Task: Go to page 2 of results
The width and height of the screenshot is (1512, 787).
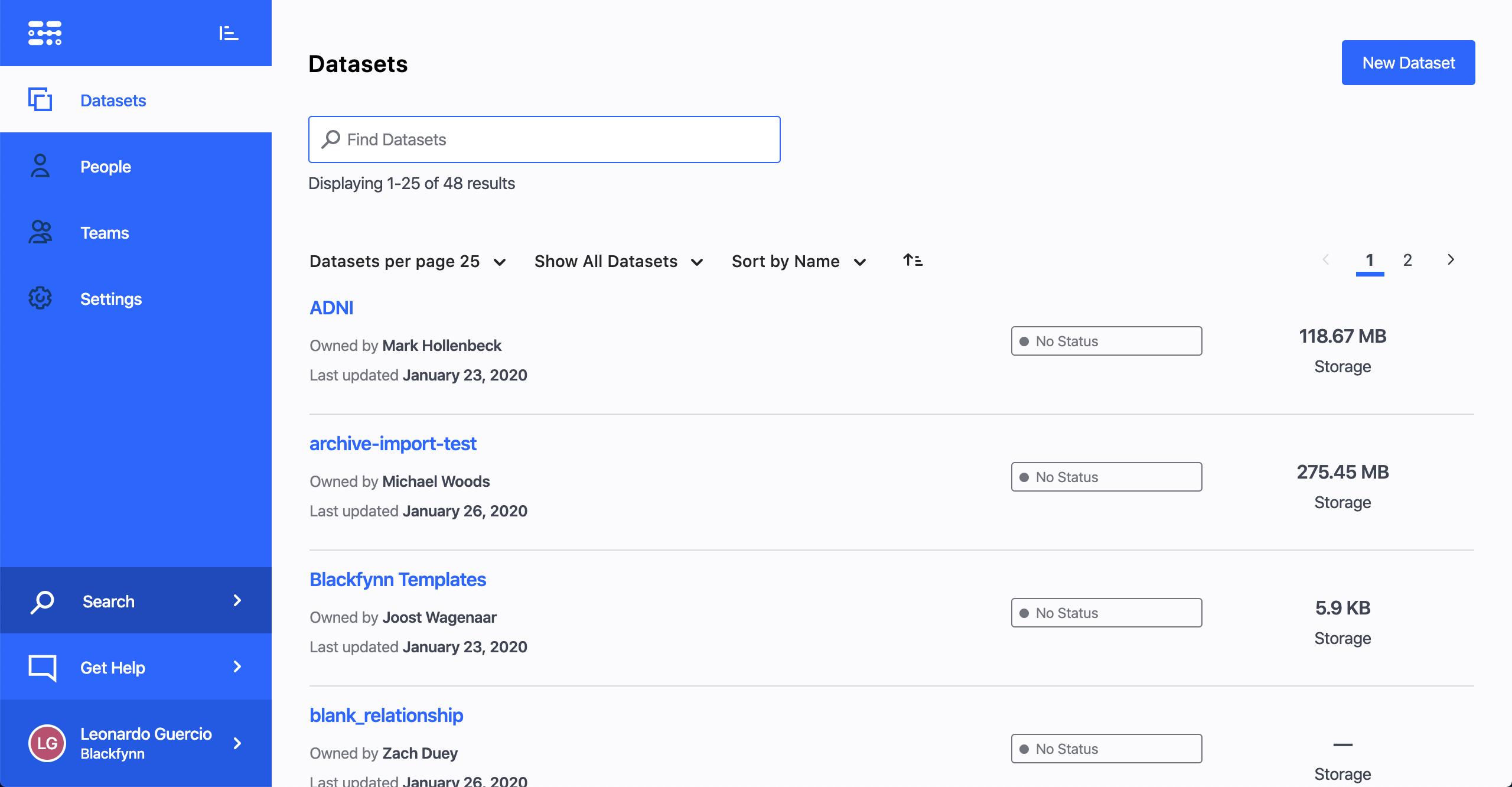Action: point(1407,260)
